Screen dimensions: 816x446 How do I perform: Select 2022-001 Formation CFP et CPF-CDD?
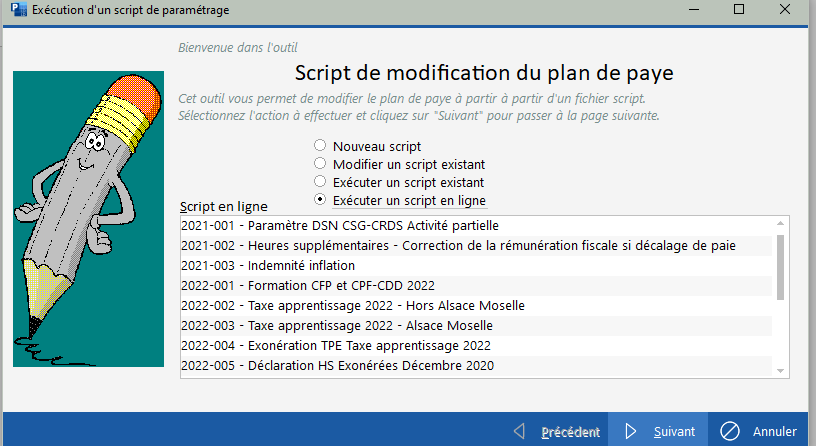[476, 285]
